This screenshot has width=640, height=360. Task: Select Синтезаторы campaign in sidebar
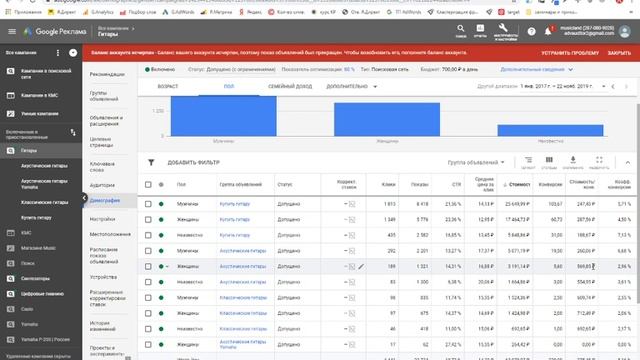pyautogui.click(x=35, y=278)
